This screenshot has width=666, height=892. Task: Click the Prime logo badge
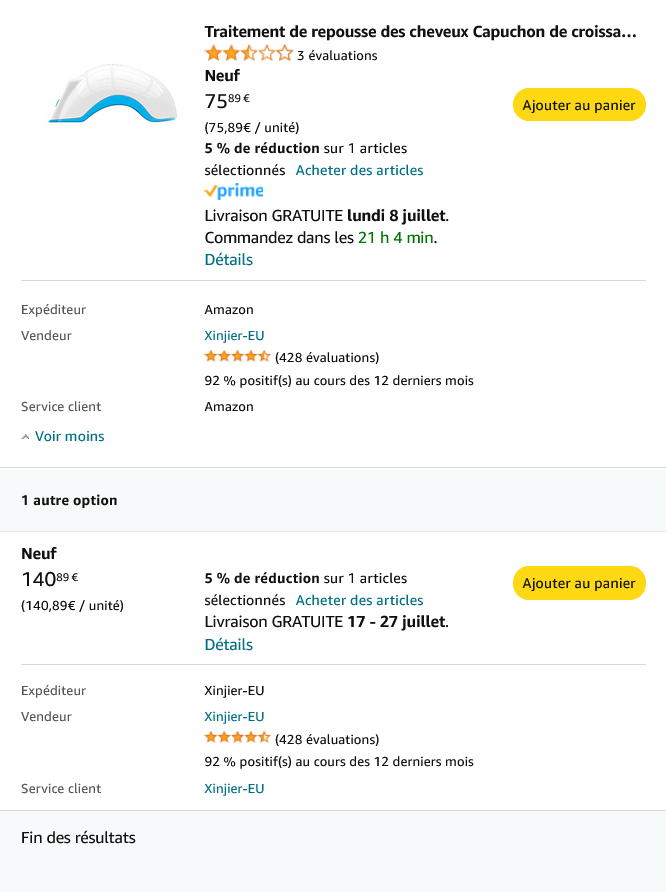click(x=233, y=190)
